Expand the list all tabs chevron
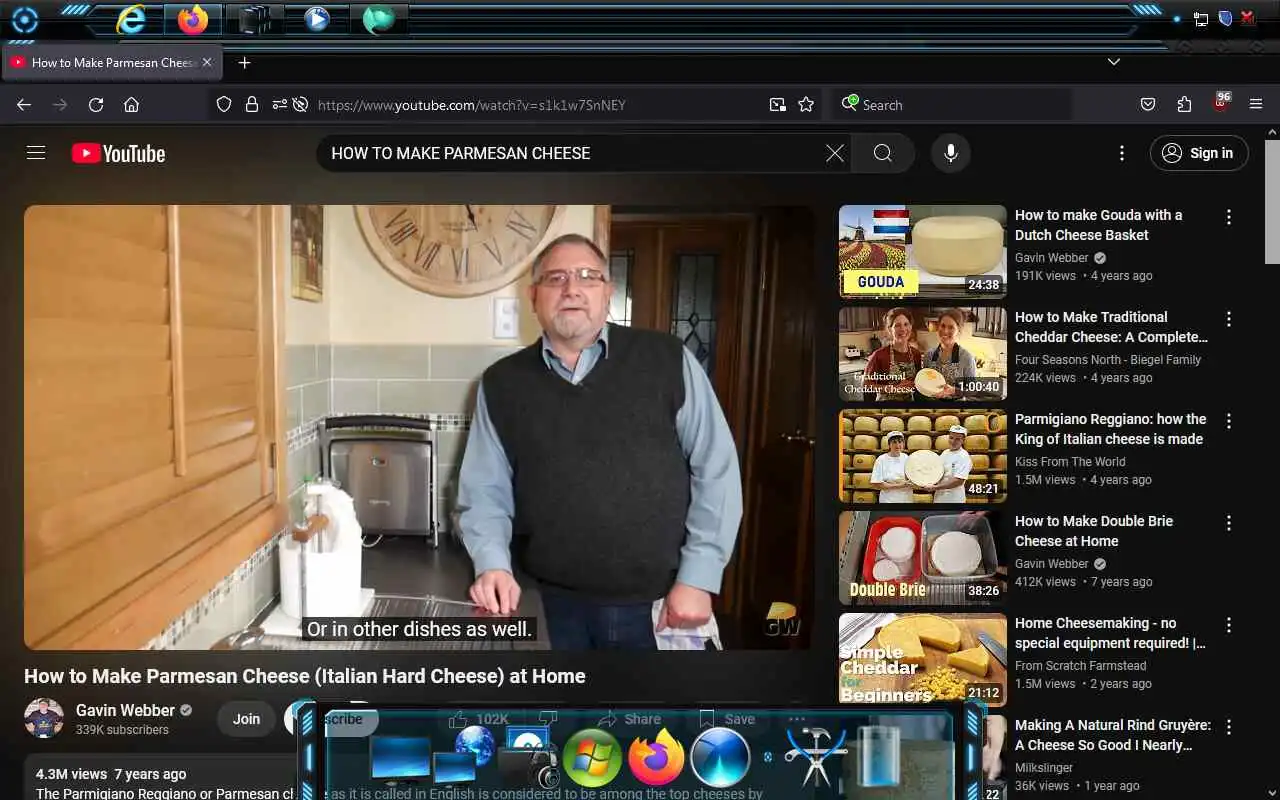The image size is (1280, 800). (x=1113, y=62)
